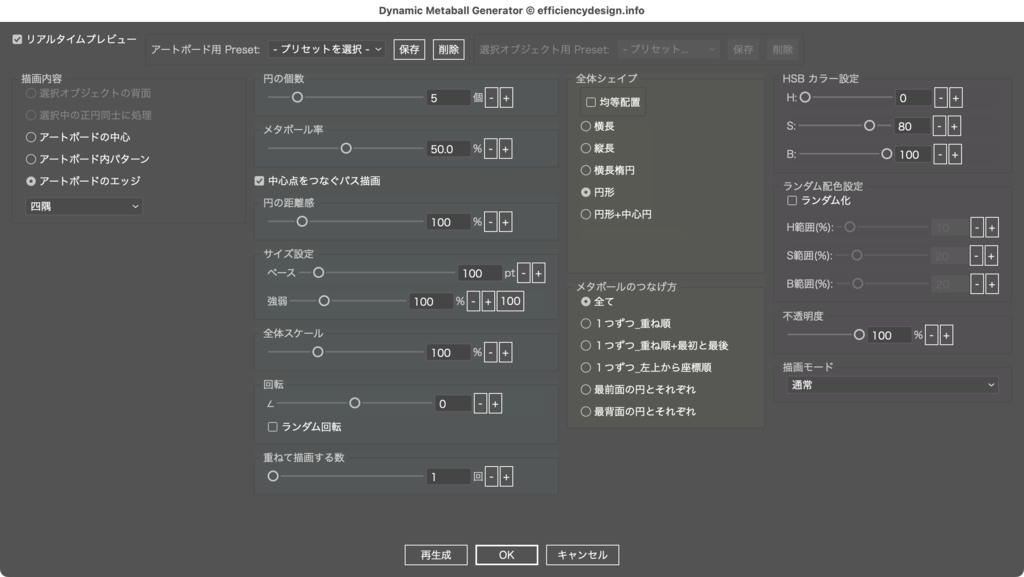Click the 100 reset button beside 強弱
Screen dimensions: 1024x577
tap(510, 301)
